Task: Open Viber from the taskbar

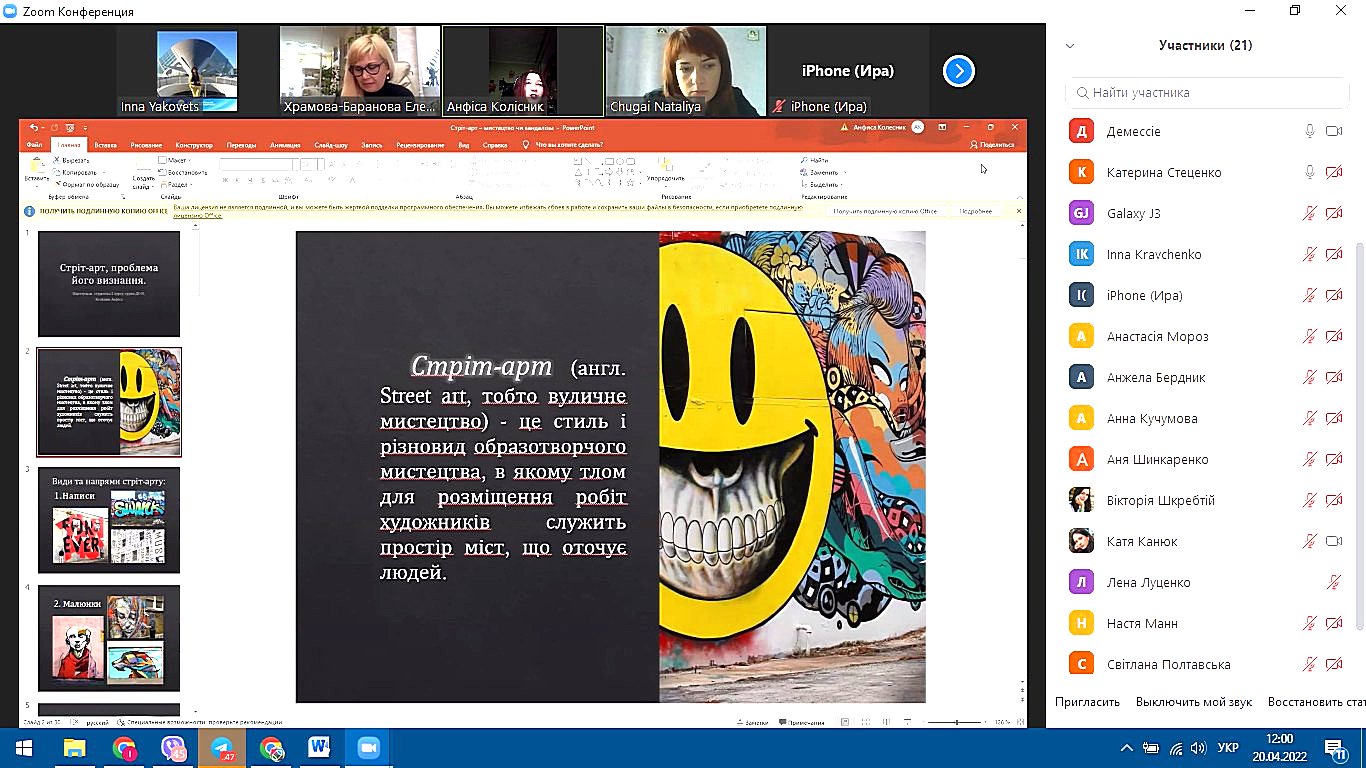Action: tap(173, 748)
